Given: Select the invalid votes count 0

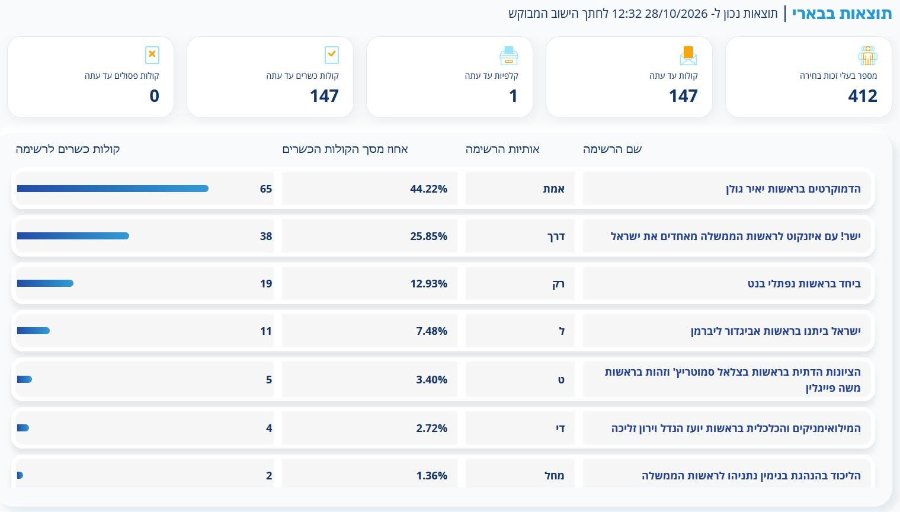Looking at the screenshot, I should coord(154,96).
